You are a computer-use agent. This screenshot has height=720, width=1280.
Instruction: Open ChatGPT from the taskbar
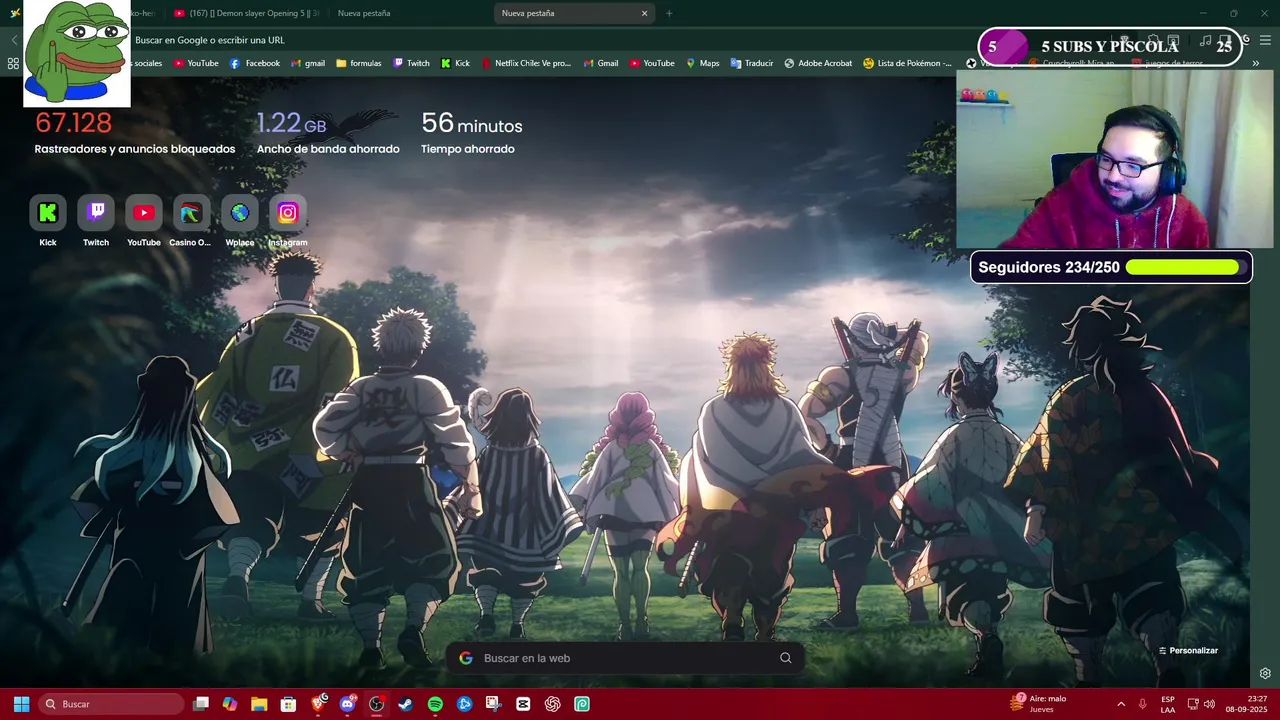tap(552, 704)
